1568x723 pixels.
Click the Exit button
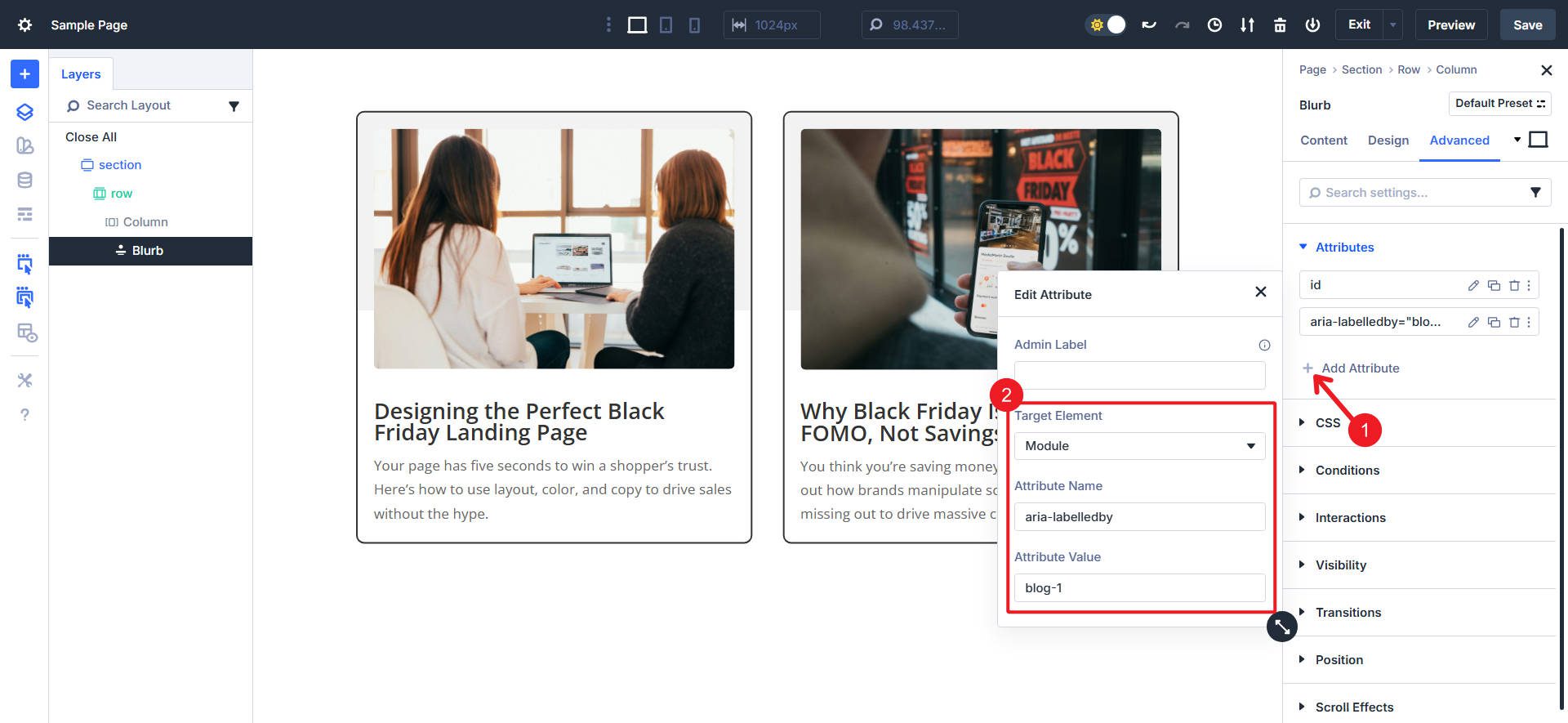[x=1359, y=25]
